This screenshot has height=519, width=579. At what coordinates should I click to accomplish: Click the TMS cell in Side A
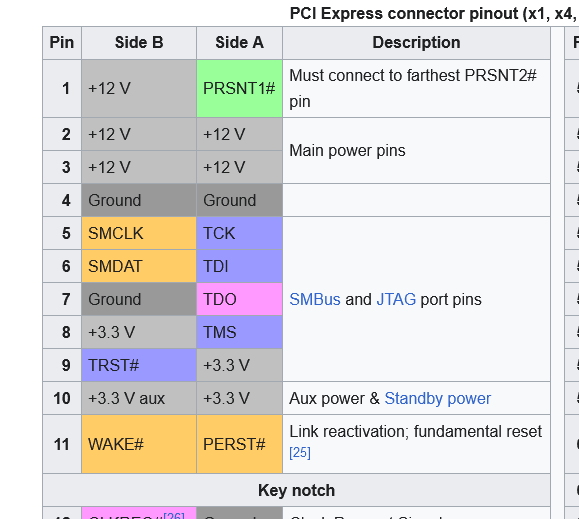tap(239, 332)
